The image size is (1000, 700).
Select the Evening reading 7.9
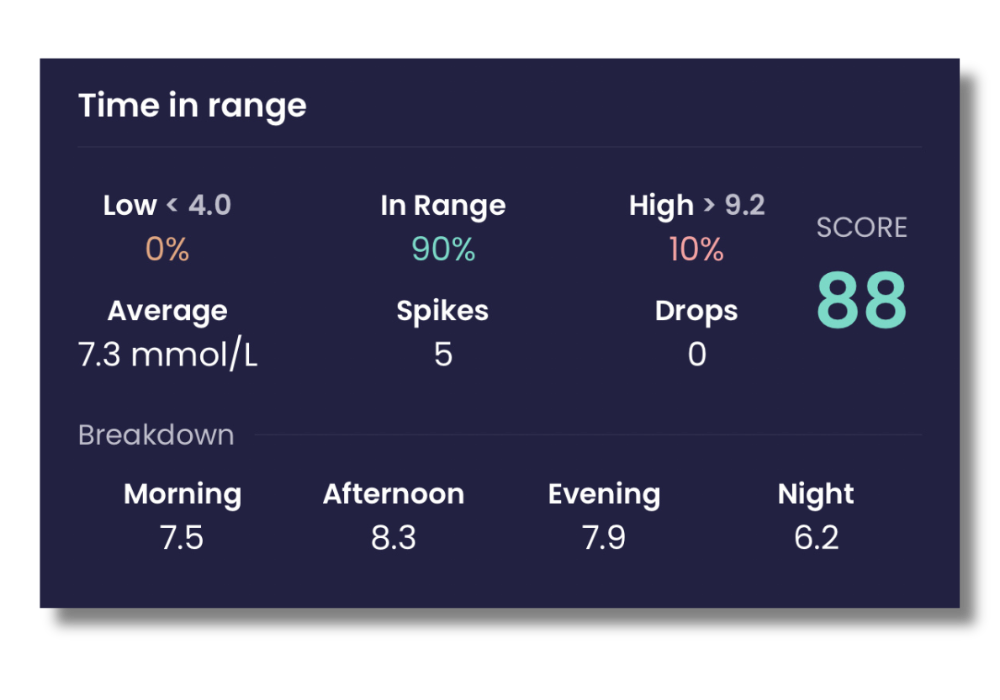pos(604,538)
